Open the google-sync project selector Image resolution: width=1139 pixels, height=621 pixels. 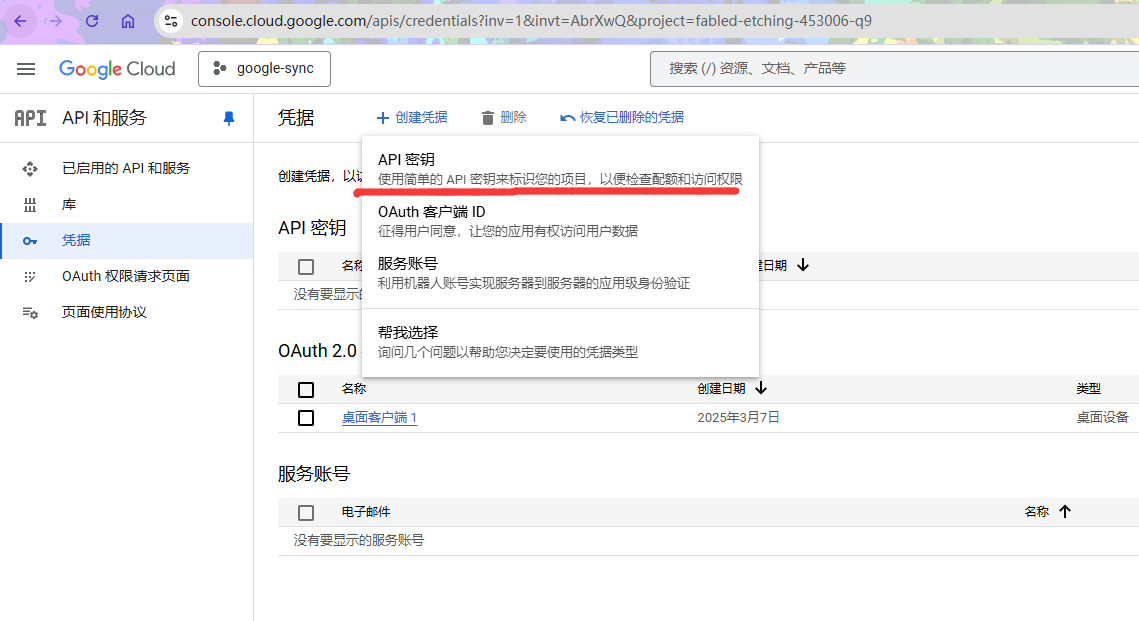[264, 69]
